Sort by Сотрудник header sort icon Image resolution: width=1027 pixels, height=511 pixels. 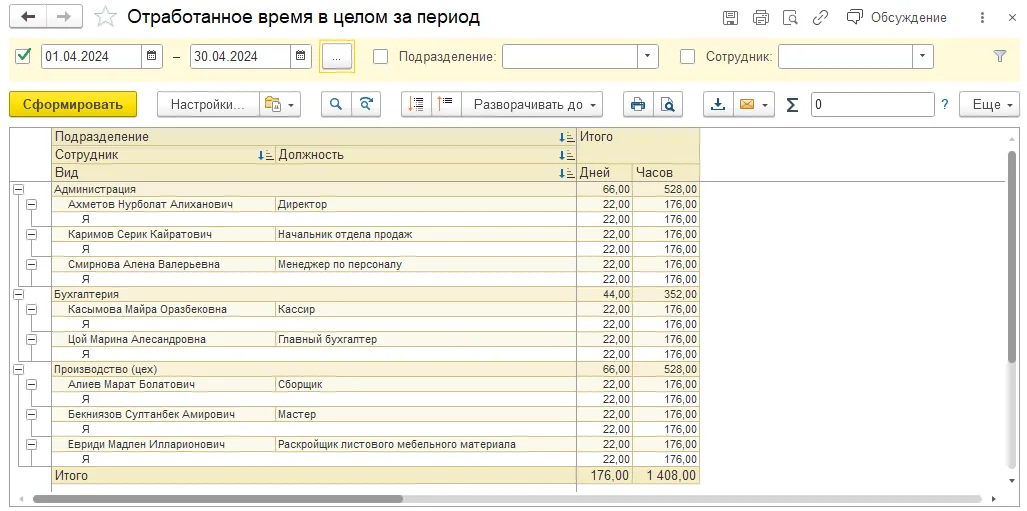click(x=266, y=155)
